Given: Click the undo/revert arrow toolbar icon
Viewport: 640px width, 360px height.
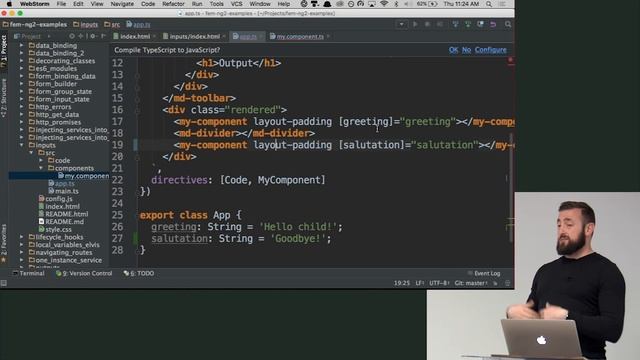Looking at the screenshot, I should coord(493,24).
